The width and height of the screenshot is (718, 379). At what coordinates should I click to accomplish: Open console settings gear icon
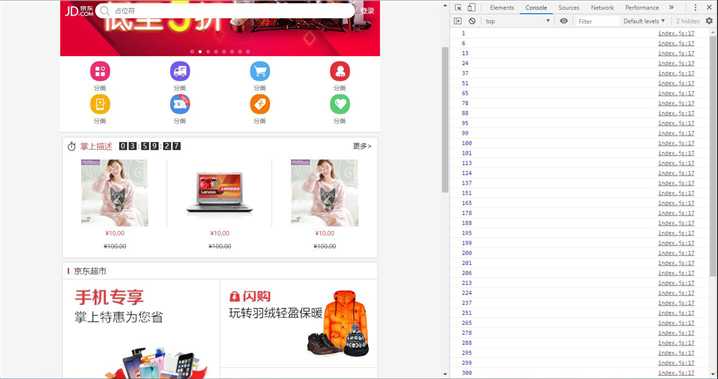point(709,21)
